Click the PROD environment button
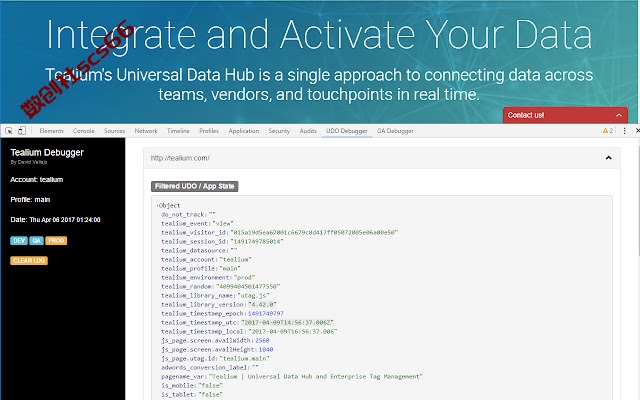Viewport: 640px width, 400px height. pyautogui.click(x=56, y=241)
